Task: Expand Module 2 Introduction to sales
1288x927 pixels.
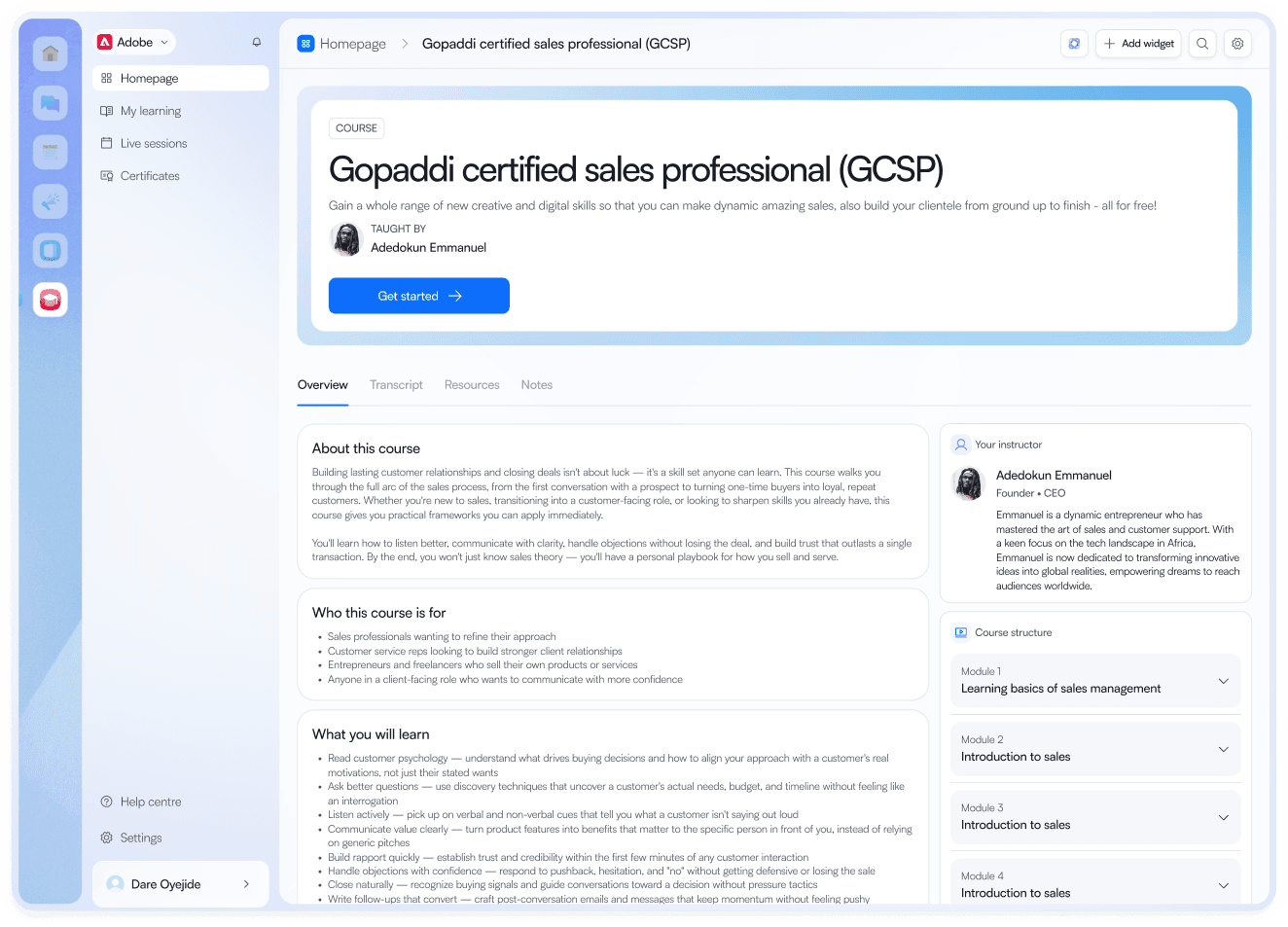Action: click(x=1095, y=749)
